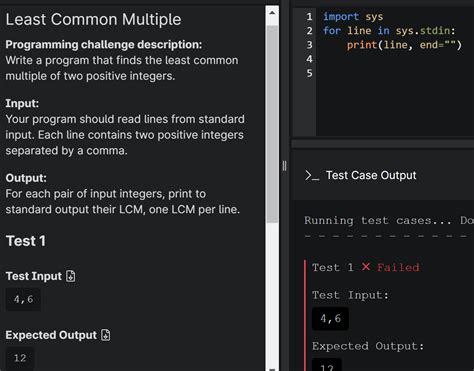This screenshot has height=371, width=474.
Task: Click the vertical panel splitter handle
Action: [x=284, y=166]
